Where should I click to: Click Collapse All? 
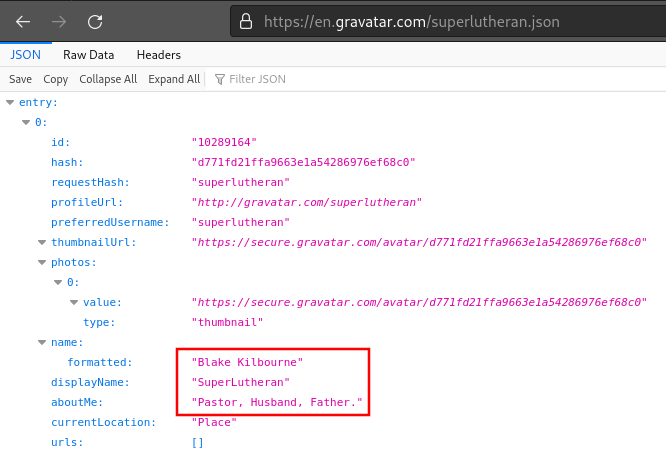pos(108,79)
